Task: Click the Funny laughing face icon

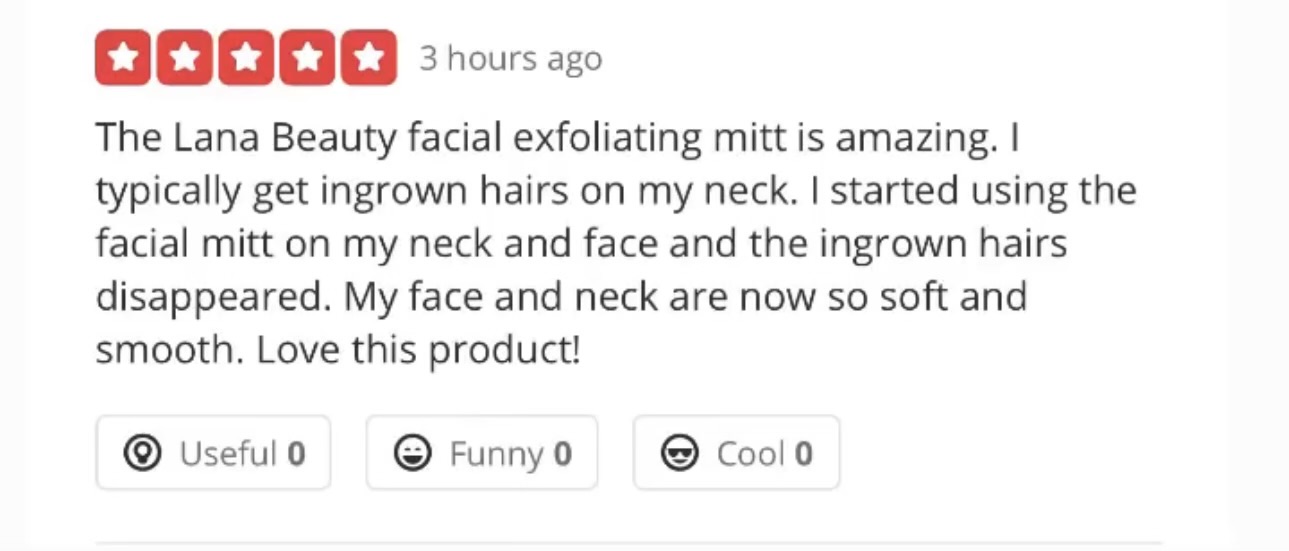Action: click(x=411, y=454)
